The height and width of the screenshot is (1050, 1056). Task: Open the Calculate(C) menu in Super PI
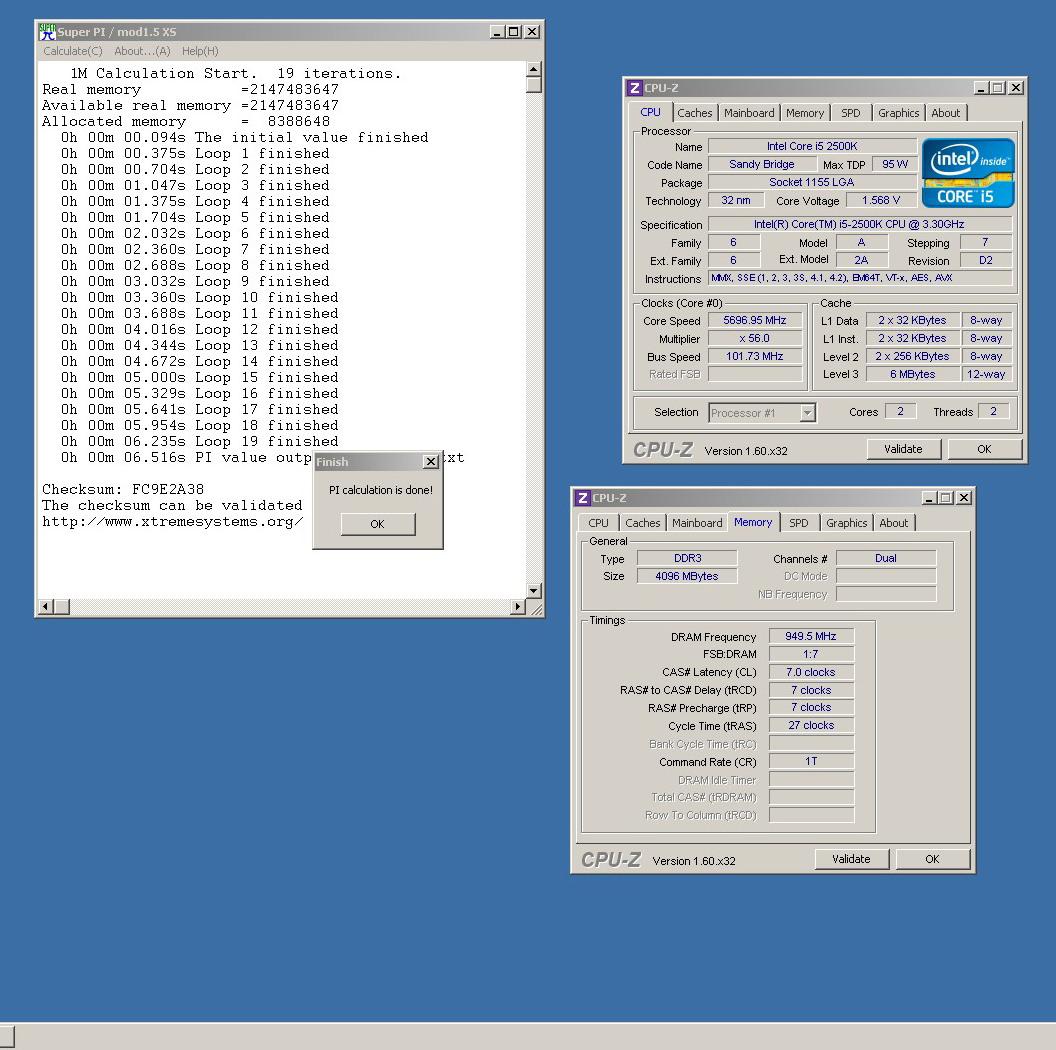[x=73, y=51]
